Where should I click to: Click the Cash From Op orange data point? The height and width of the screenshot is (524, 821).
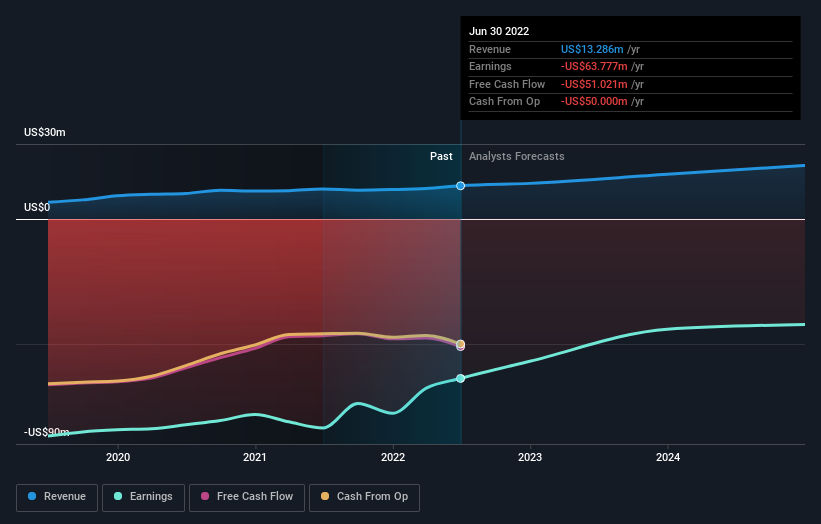[x=460, y=344]
